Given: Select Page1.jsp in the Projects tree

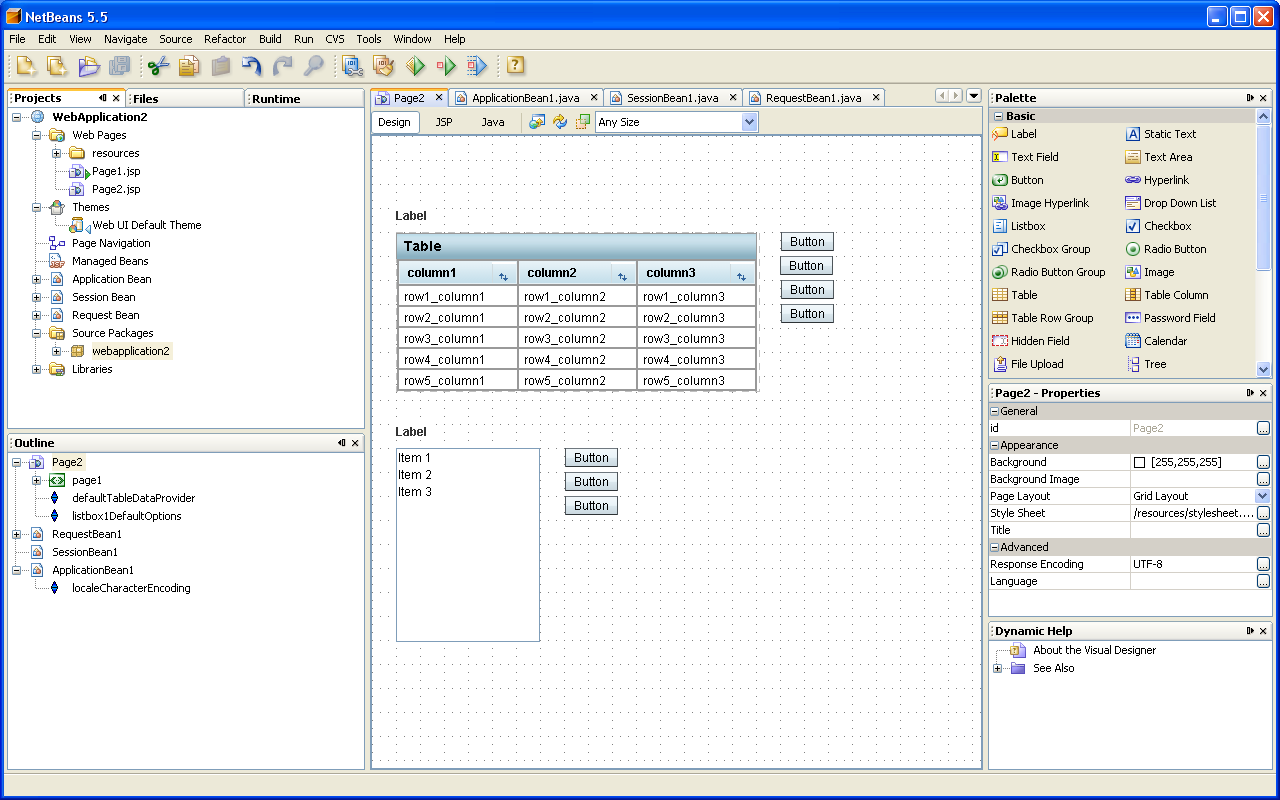Looking at the screenshot, I should tap(116, 171).
